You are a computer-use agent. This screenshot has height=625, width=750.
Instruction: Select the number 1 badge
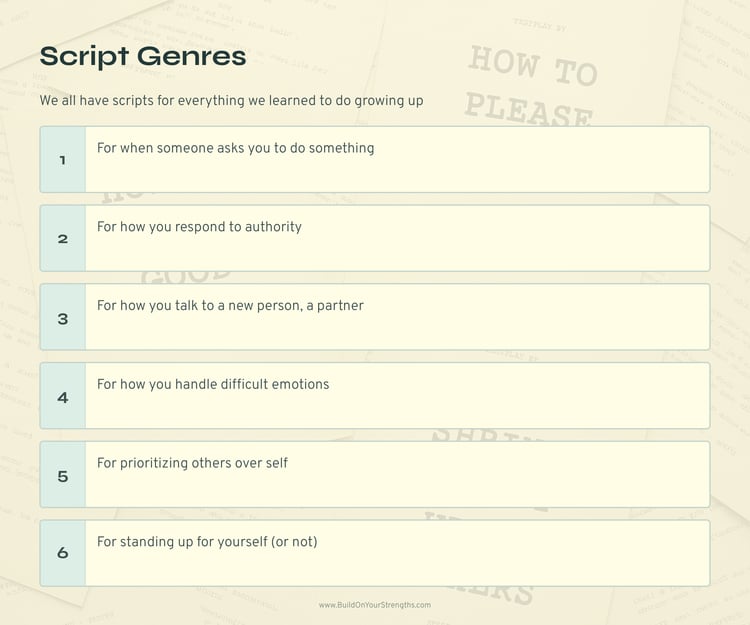(63, 160)
